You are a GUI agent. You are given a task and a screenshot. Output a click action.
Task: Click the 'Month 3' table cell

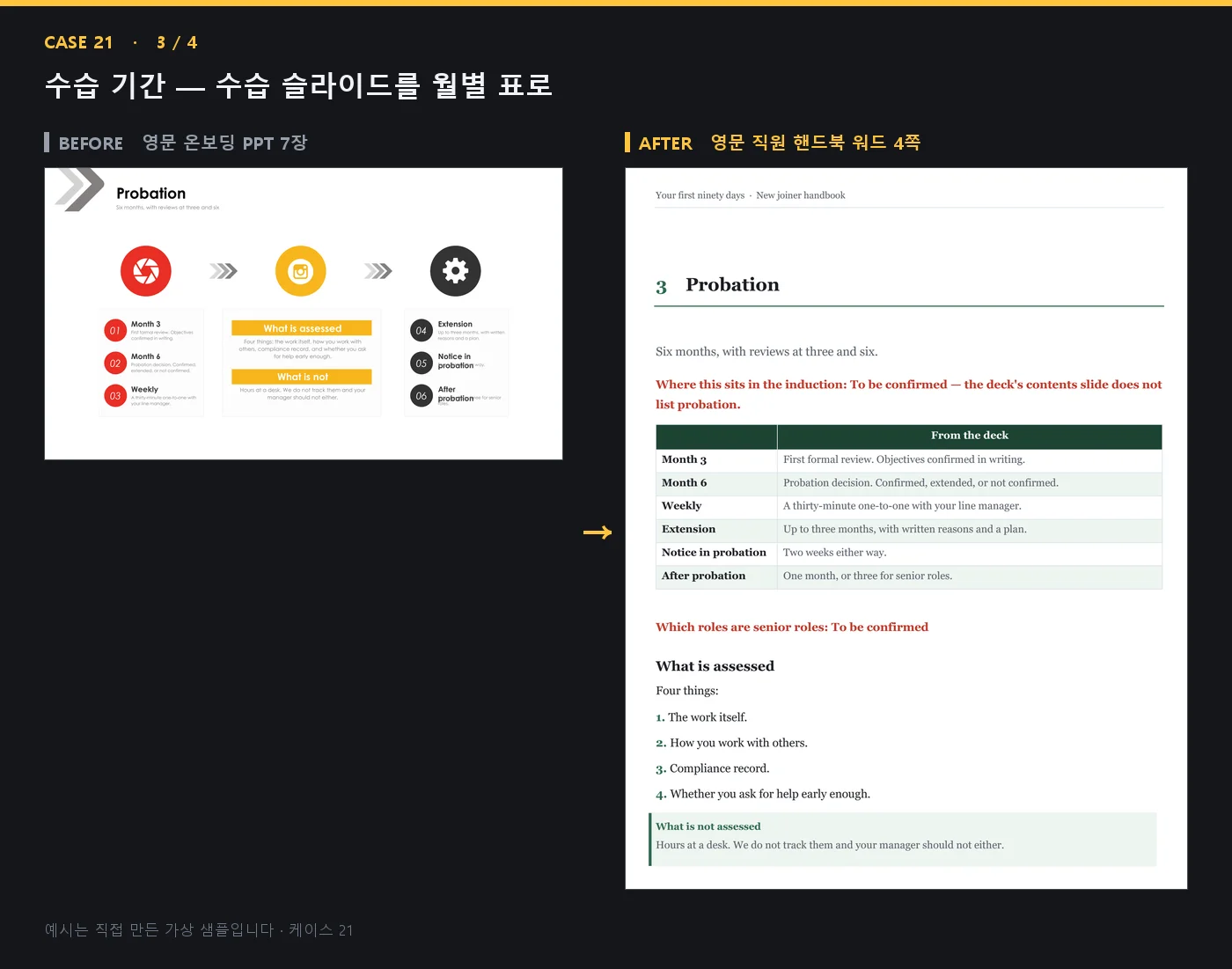pos(716,459)
